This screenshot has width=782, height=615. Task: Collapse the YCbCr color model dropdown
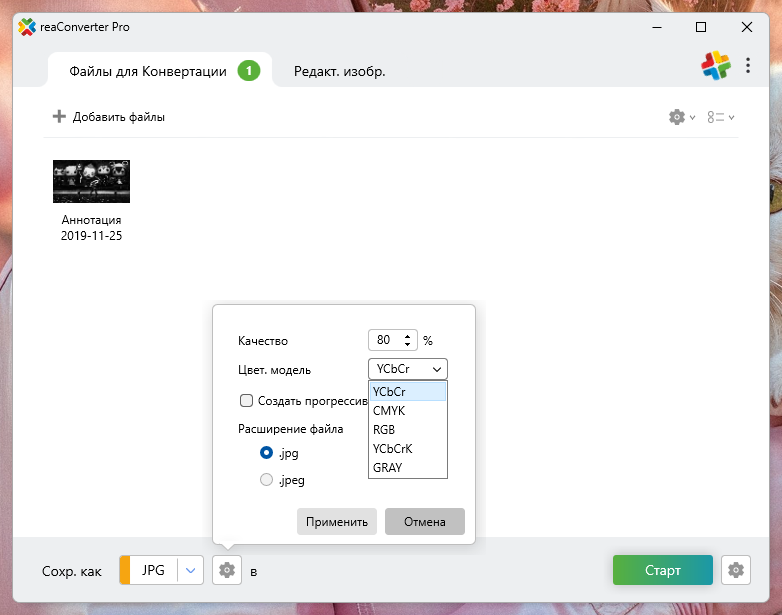click(x=407, y=369)
